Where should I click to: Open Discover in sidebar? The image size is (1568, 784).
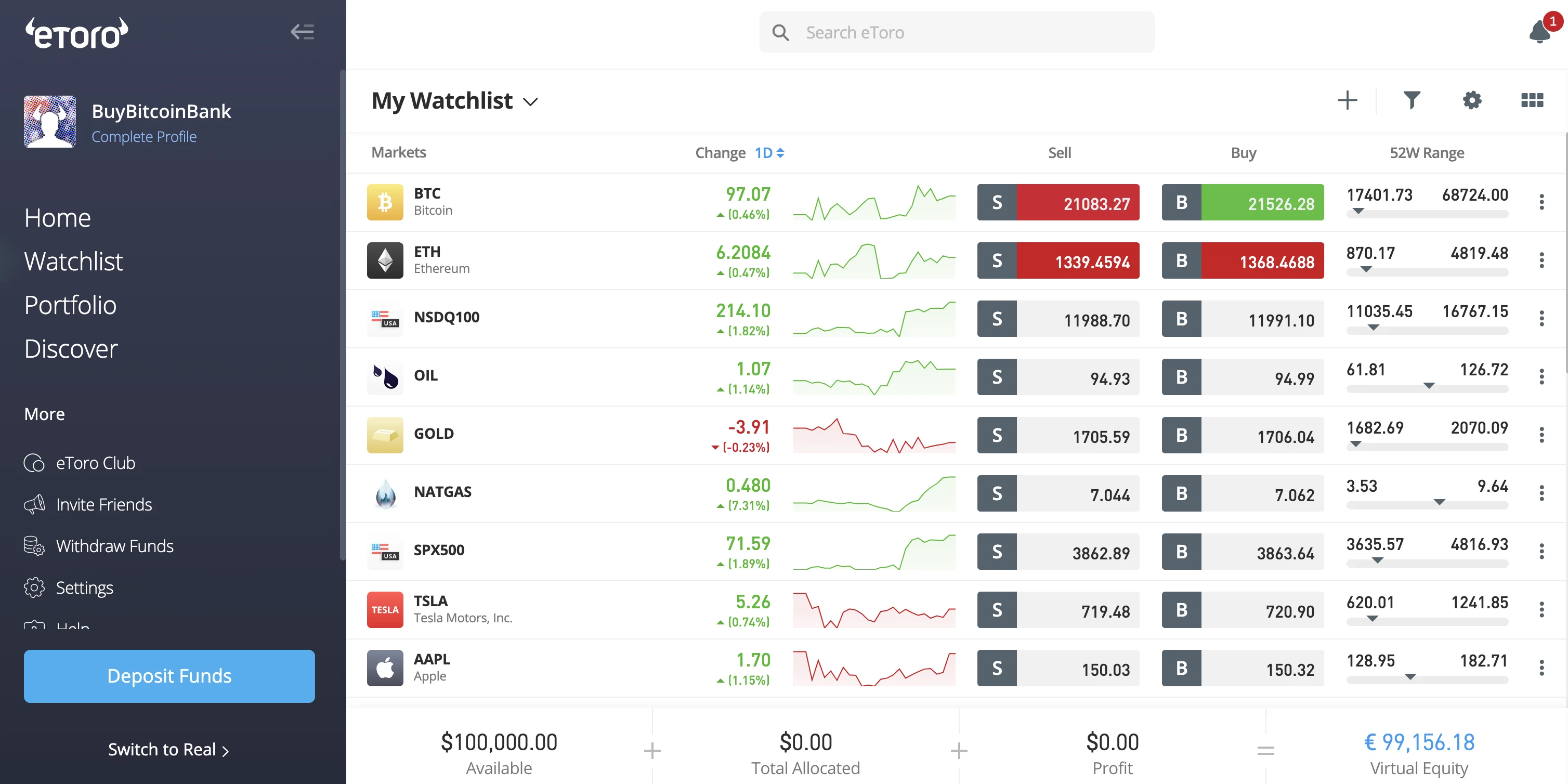pyautogui.click(x=71, y=349)
